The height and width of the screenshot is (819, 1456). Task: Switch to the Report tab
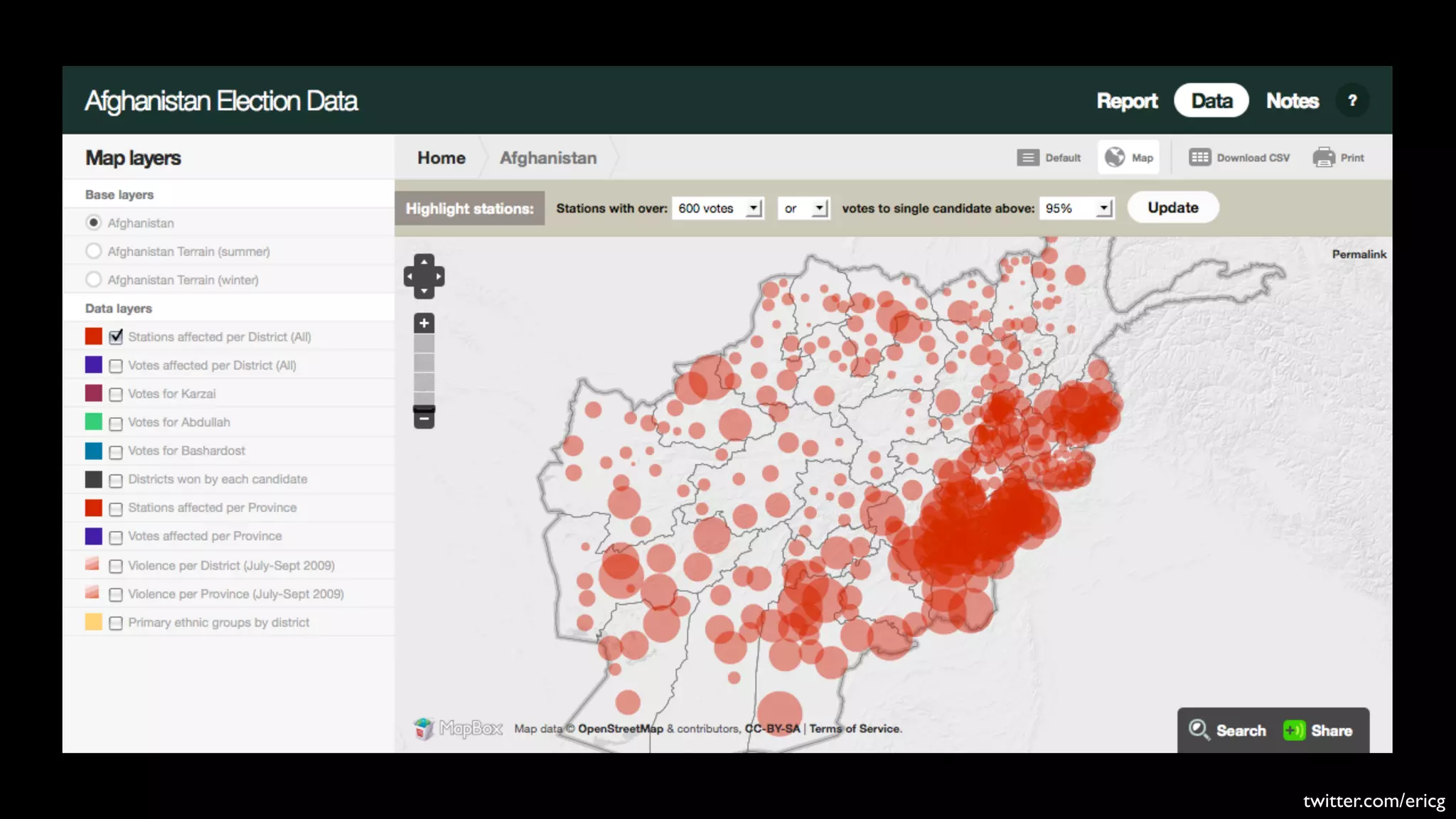click(x=1127, y=101)
